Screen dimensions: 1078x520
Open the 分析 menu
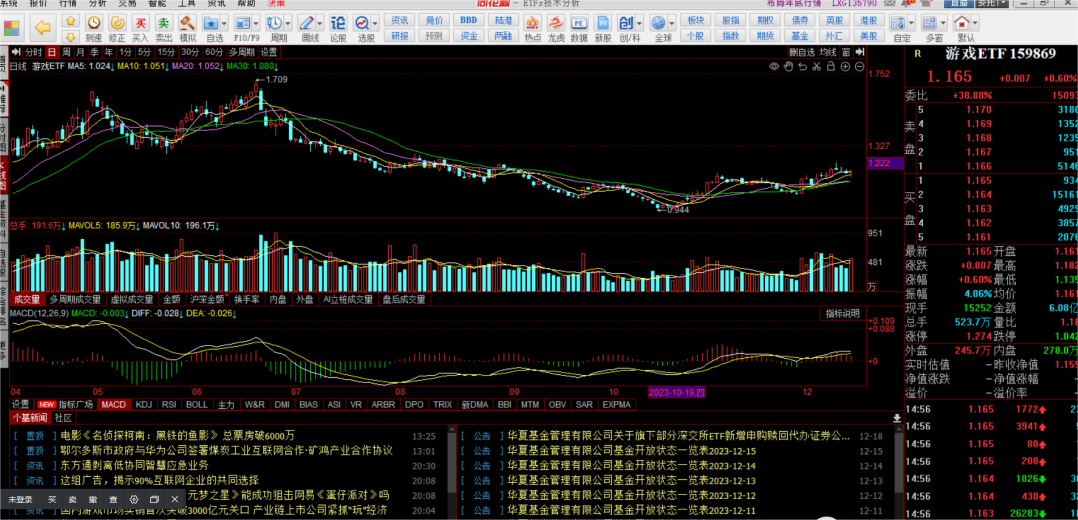[98, 3]
